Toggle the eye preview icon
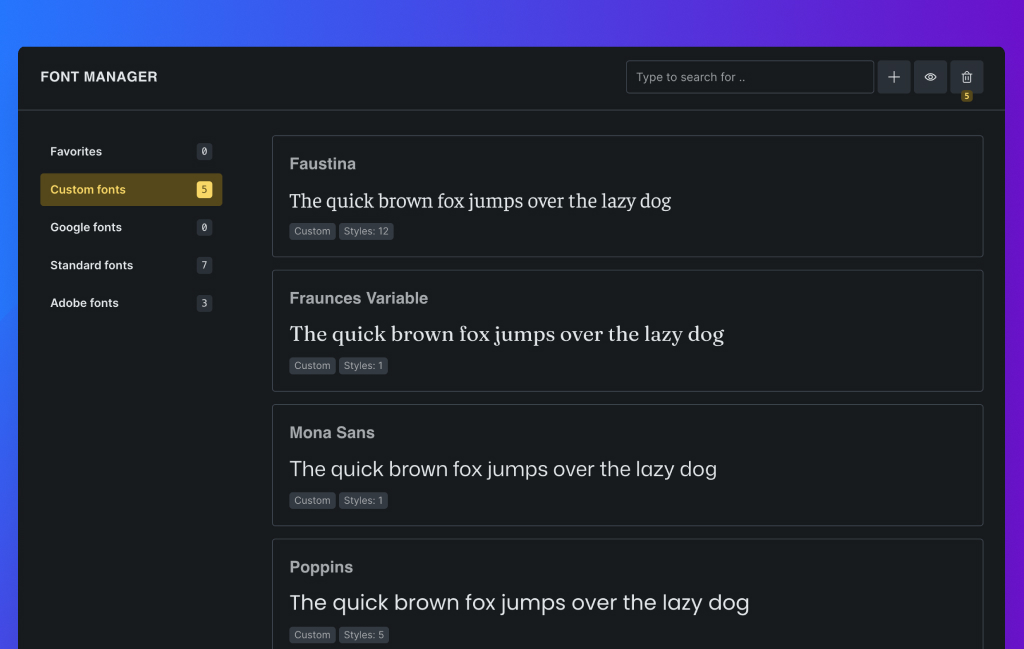Image resolution: width=1024 pixels, height=649 pixels. point(930,77)
